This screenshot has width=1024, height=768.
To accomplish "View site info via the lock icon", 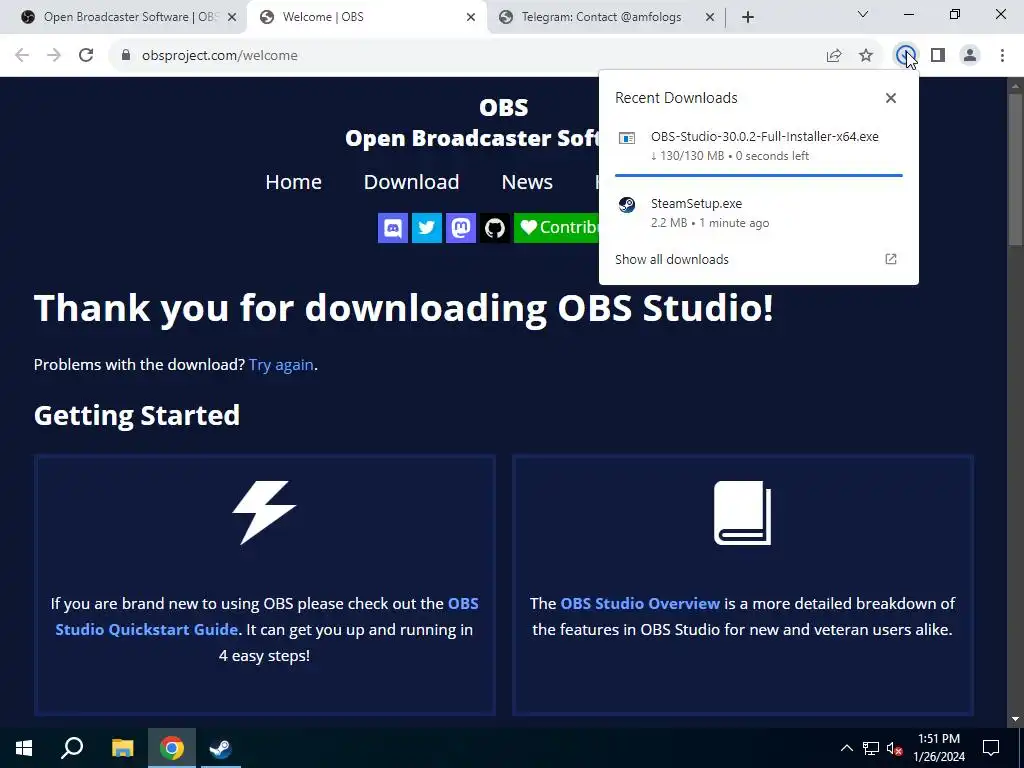I will click(126, 56).
